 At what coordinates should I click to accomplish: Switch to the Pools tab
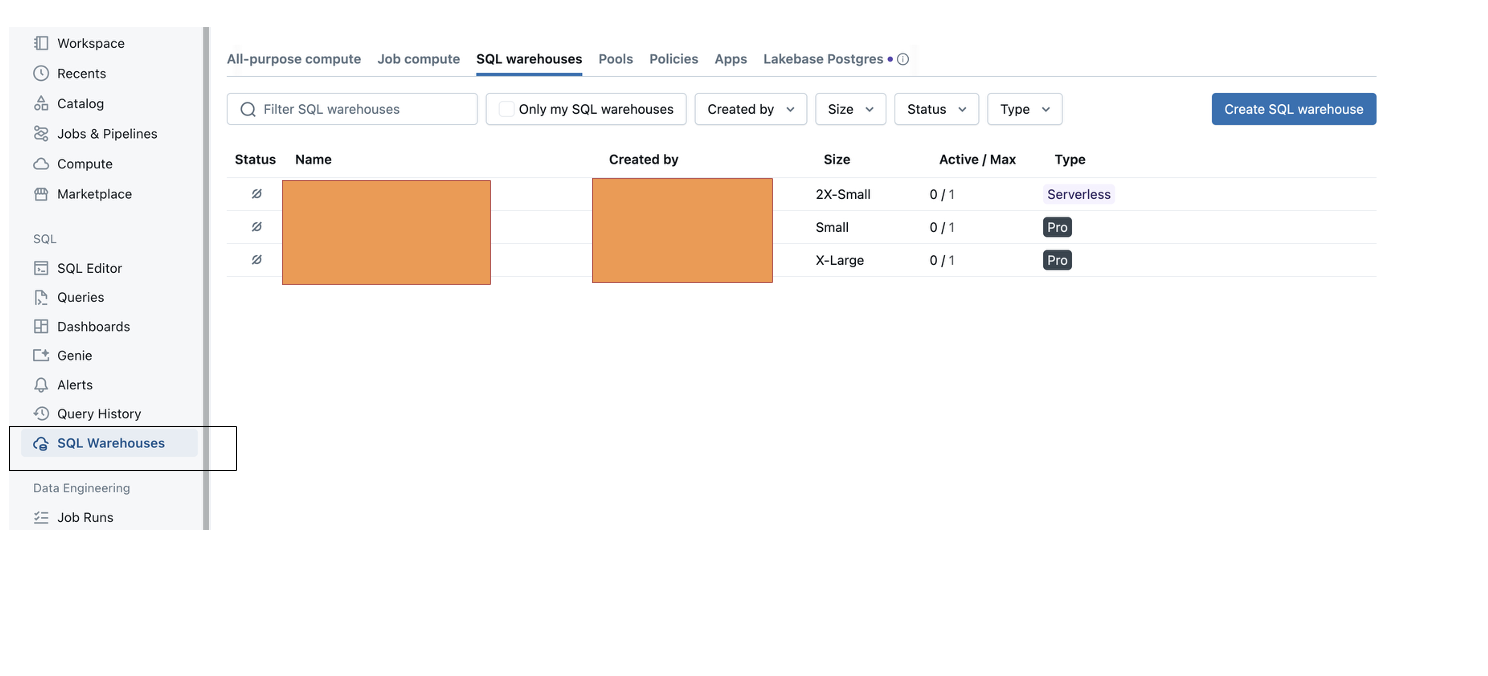[615, 58]
